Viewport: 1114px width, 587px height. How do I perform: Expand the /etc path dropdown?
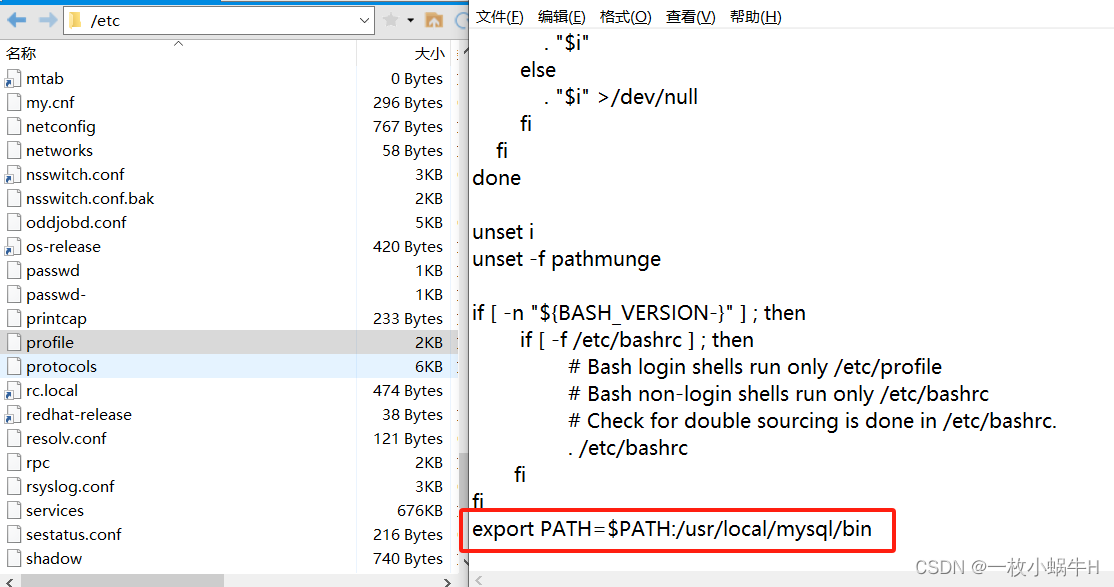[x=364, y=20]
